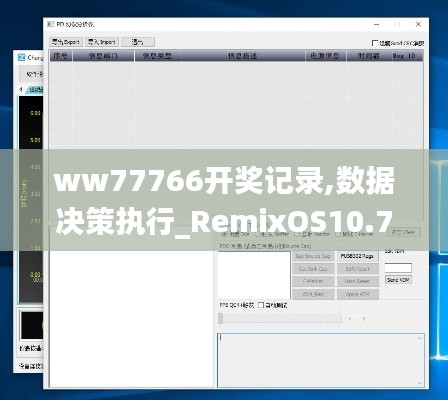This screenshot has width=448, height=400.
Task: Click the Clear button
Action: 404,232
